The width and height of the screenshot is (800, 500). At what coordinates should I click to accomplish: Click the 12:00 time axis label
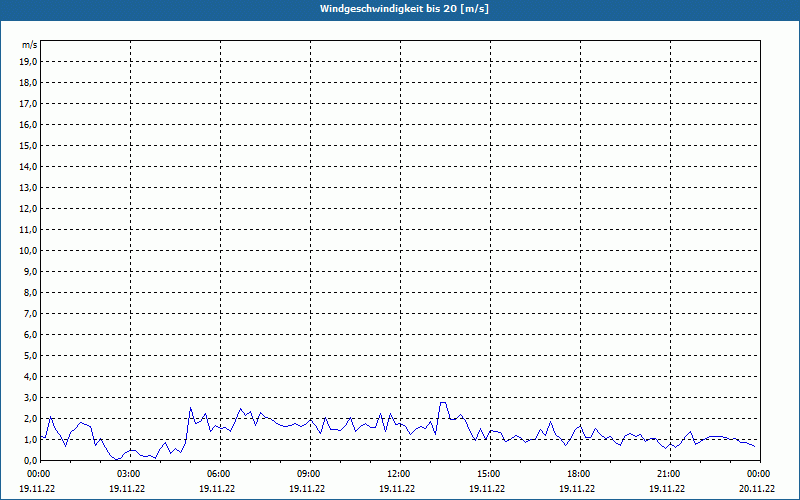398,474
